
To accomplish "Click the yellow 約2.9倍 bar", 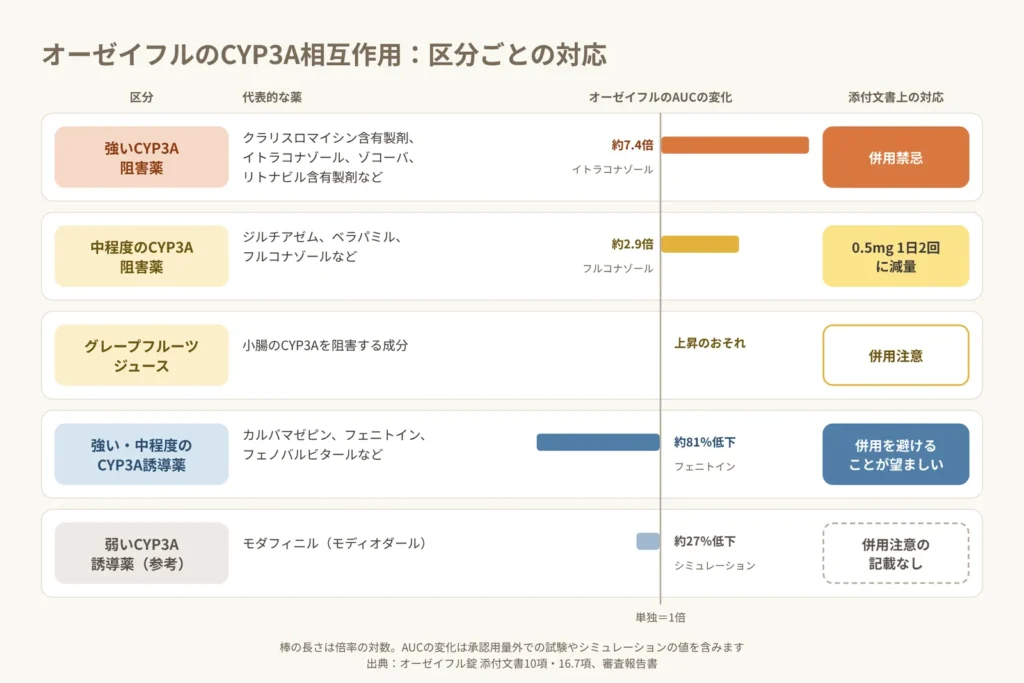I will 700,244.
